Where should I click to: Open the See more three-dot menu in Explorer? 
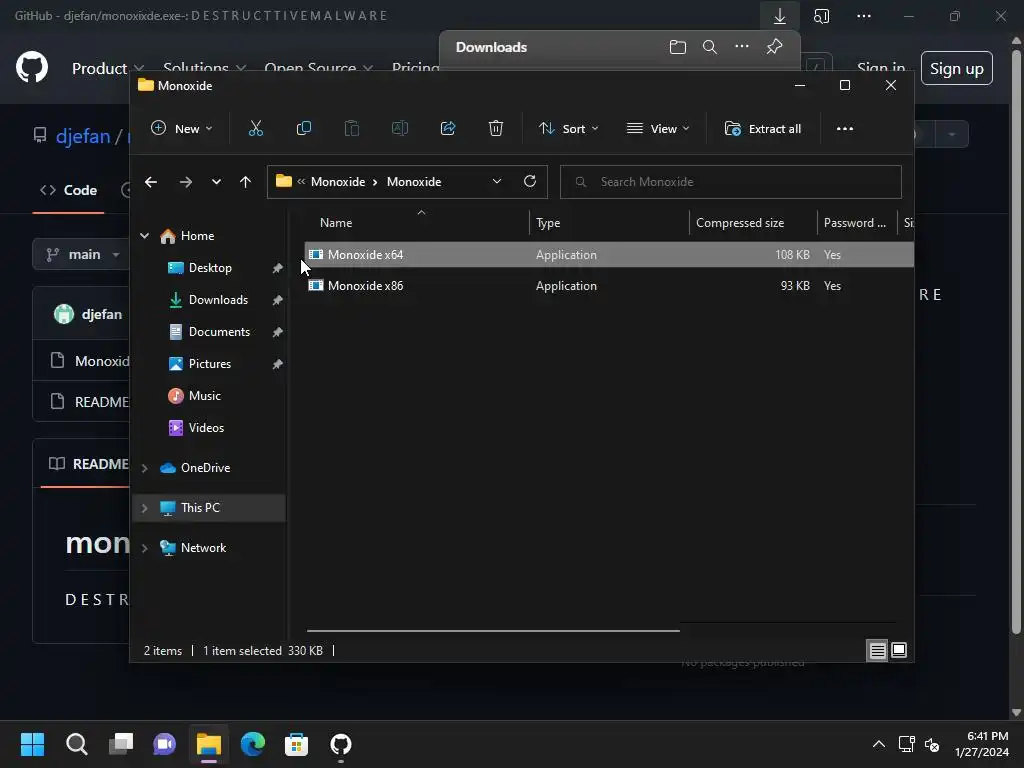[845, 129]
